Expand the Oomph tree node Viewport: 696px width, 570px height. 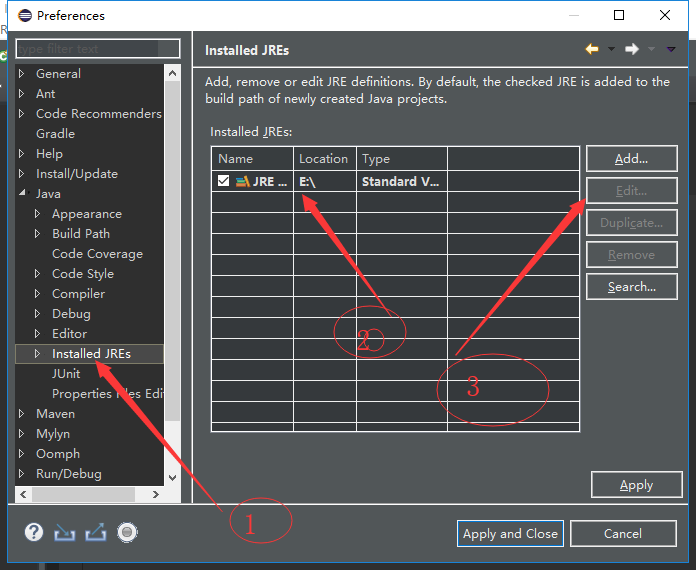(21, 453)
